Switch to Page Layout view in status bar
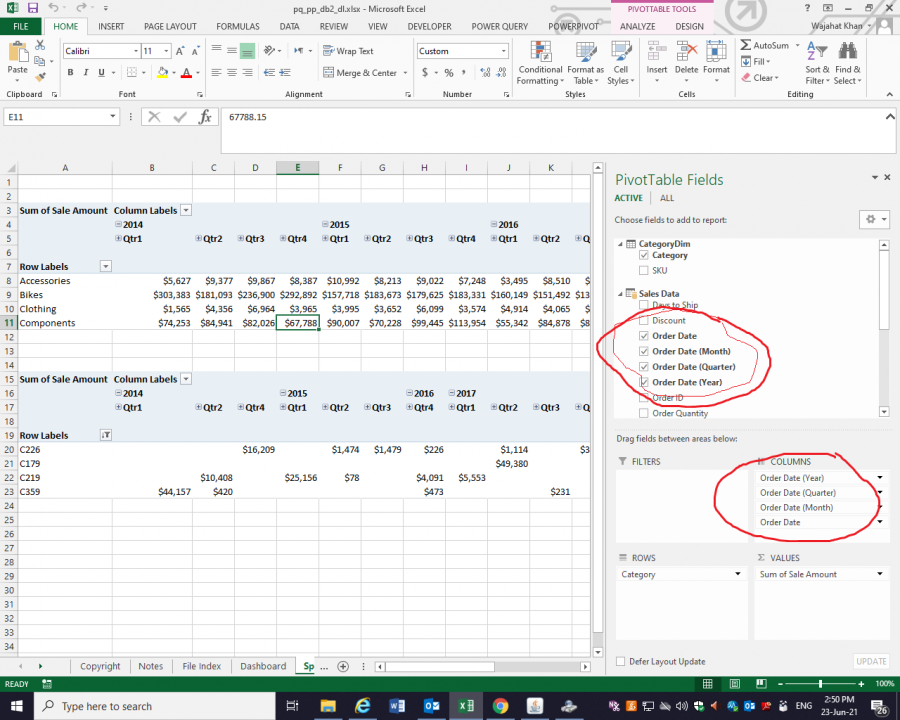900x720 pixels. (735, 684)
